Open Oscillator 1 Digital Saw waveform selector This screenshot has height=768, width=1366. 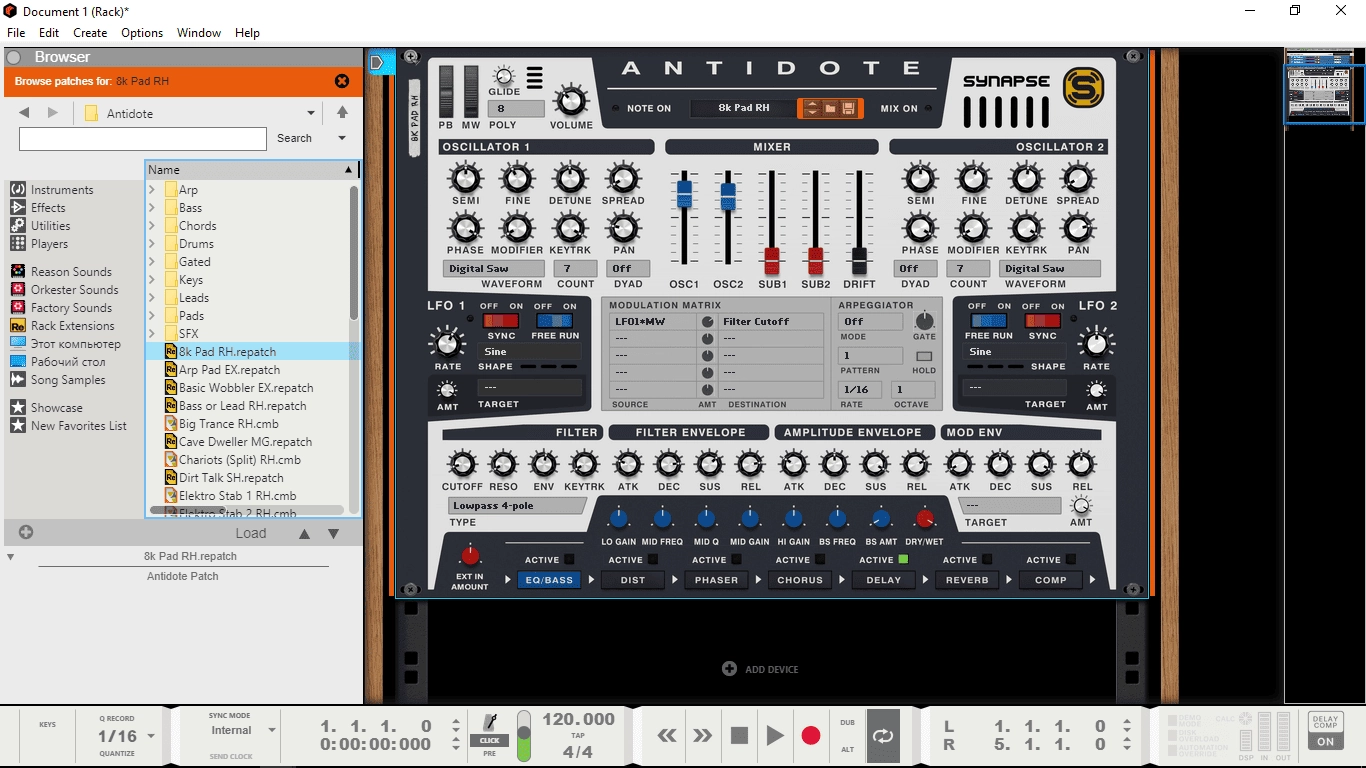(x=494, y=268)
